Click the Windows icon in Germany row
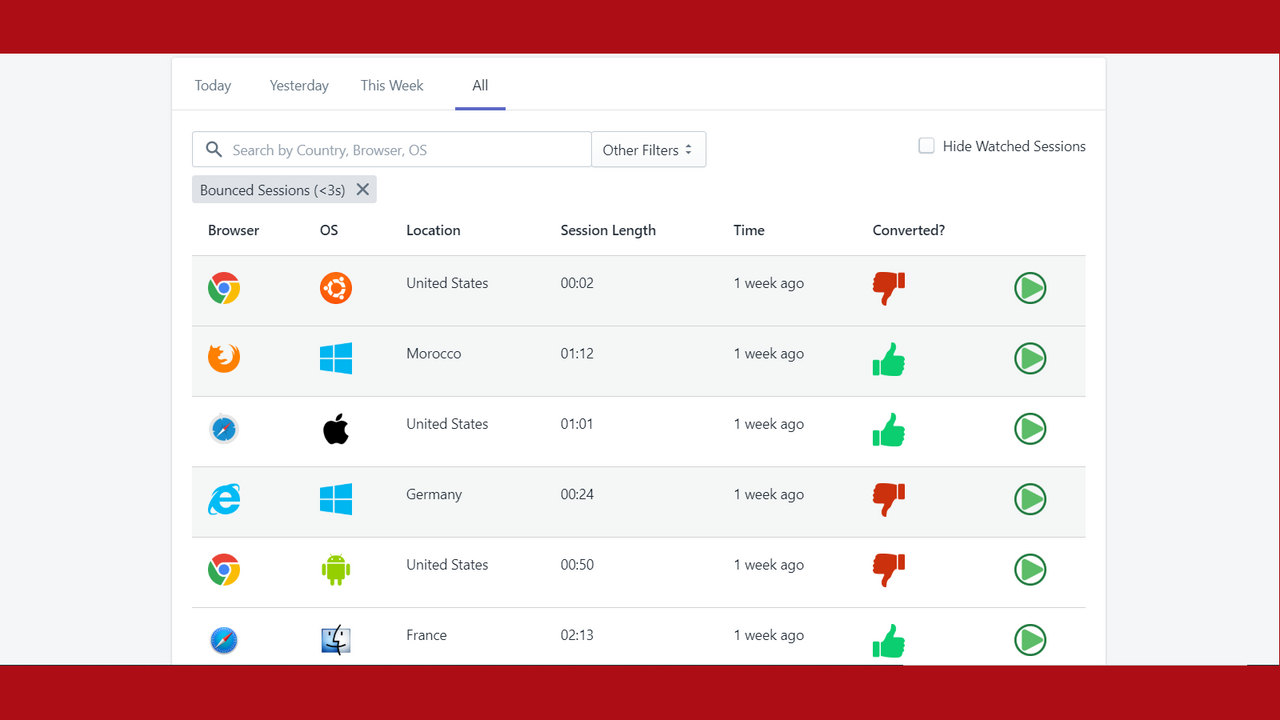Image resolution: width=1280 pixels, height=720 pixels. pyautogui.click(x=336, y=499)
